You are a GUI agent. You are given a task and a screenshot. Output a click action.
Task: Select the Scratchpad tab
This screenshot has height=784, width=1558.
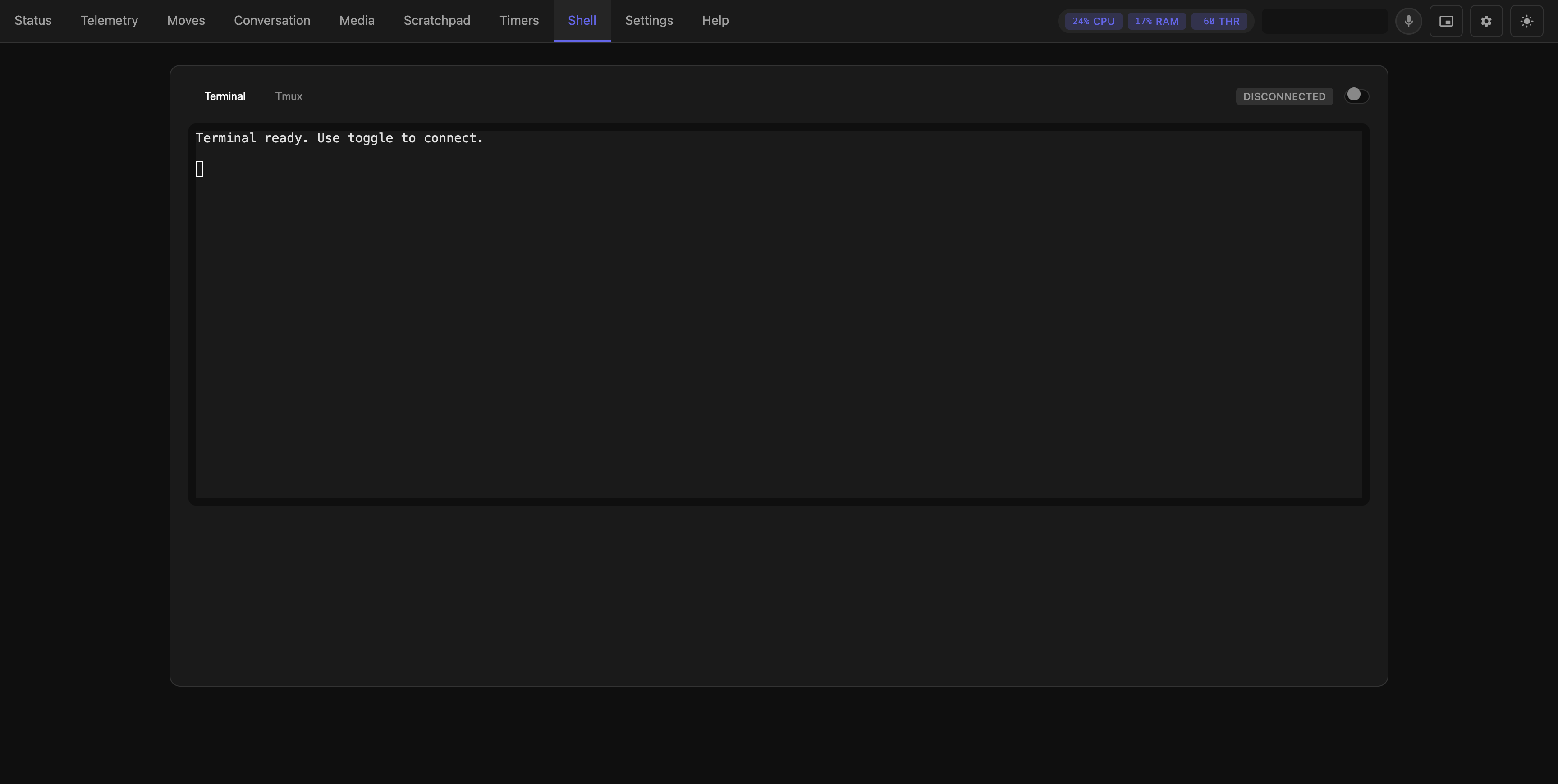(437, 21)
